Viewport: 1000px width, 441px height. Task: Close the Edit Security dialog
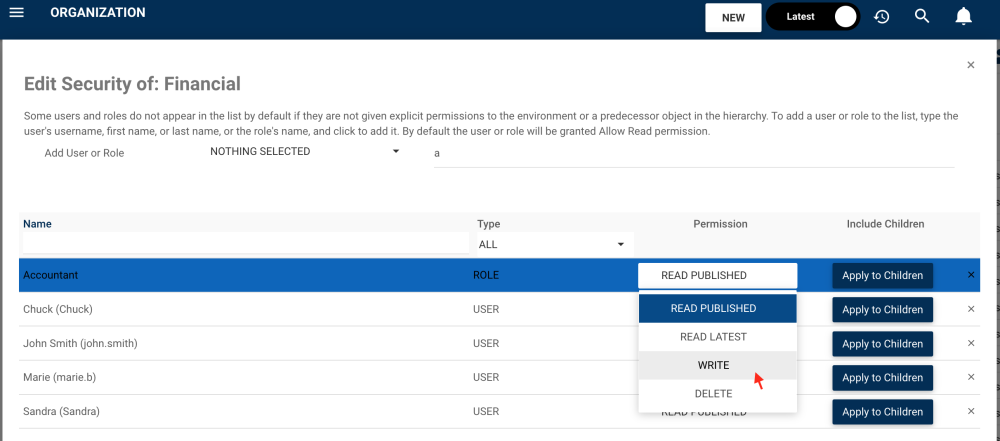tap(970, 65)
